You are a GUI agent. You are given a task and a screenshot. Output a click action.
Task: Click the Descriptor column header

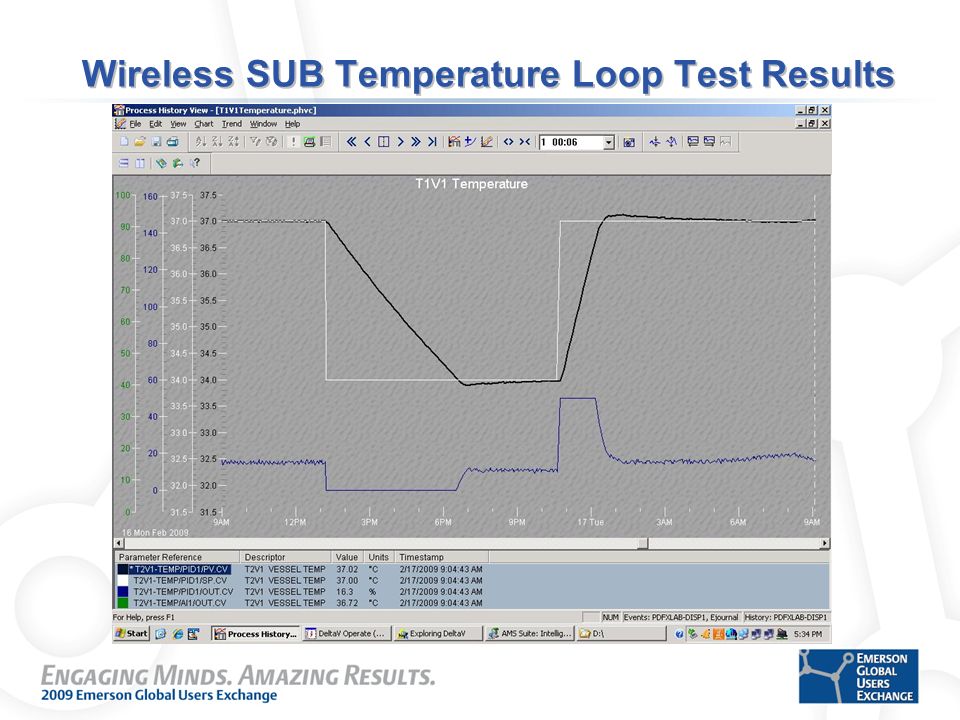286,557
